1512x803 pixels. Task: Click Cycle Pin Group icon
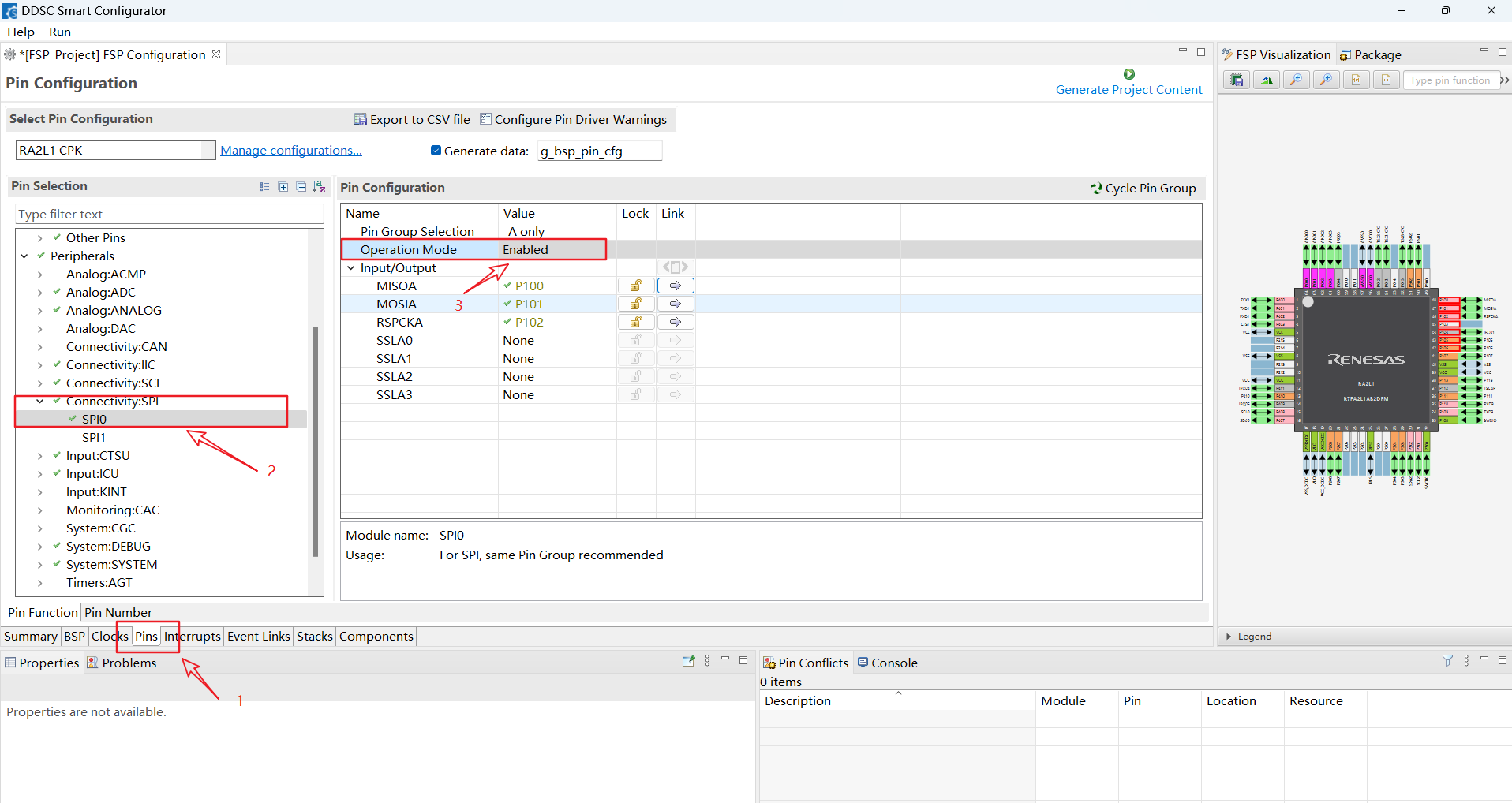(1096, 188)
